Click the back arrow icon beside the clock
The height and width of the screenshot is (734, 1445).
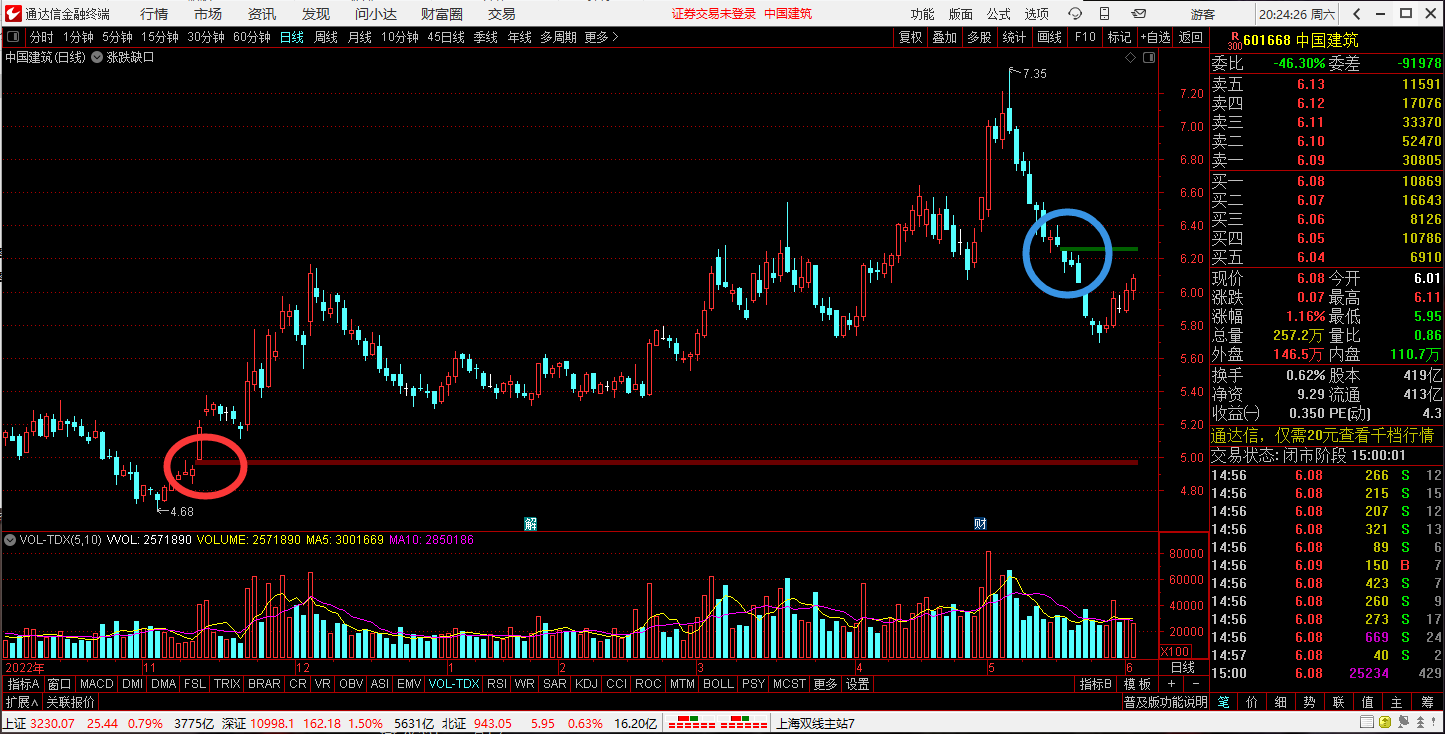(x=1356, y=14)
